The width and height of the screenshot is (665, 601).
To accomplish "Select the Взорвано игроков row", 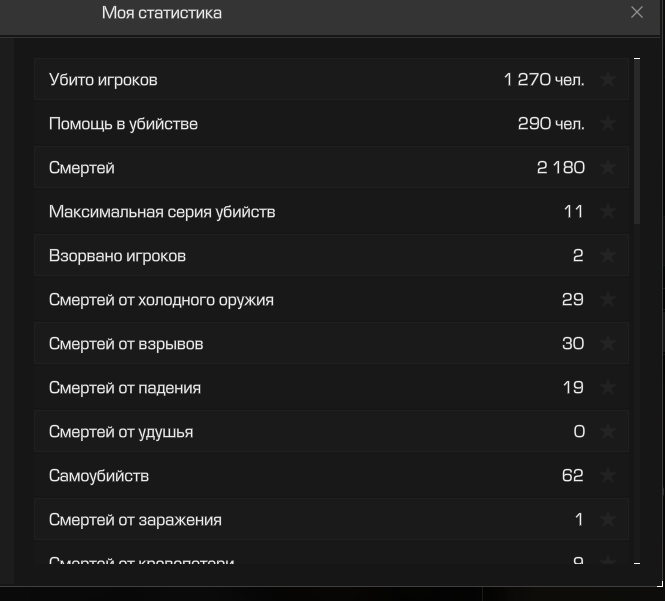I will [331, 255].
